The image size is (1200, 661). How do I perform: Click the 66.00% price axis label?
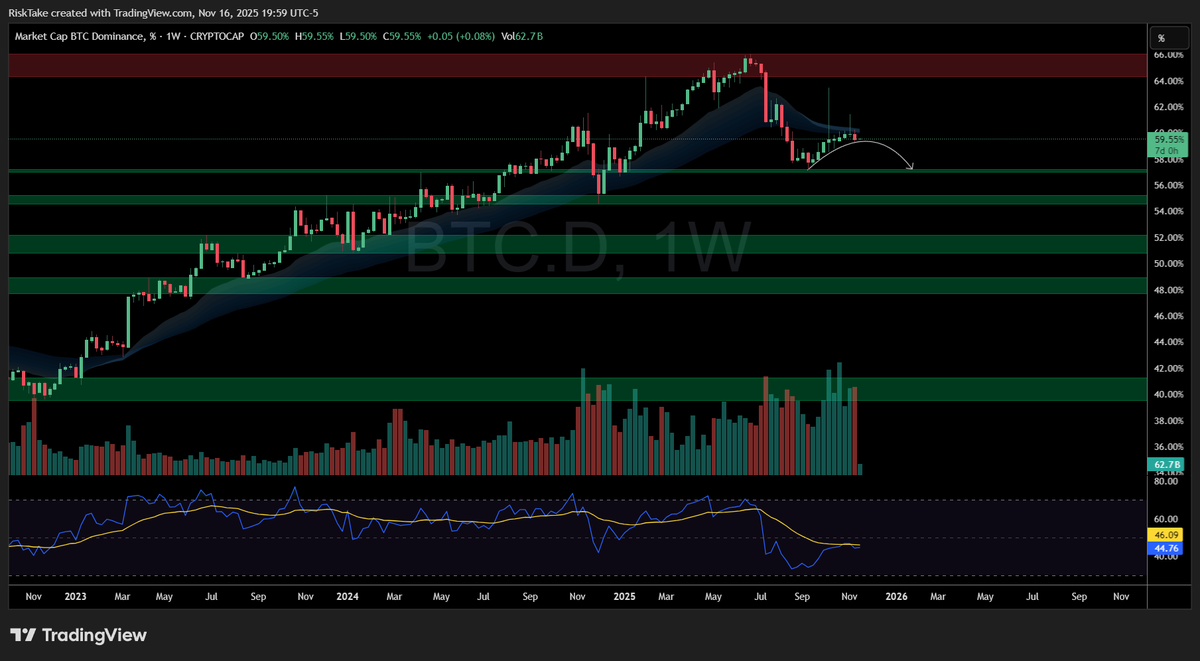pyautogui.click(x=1169, y=55)
